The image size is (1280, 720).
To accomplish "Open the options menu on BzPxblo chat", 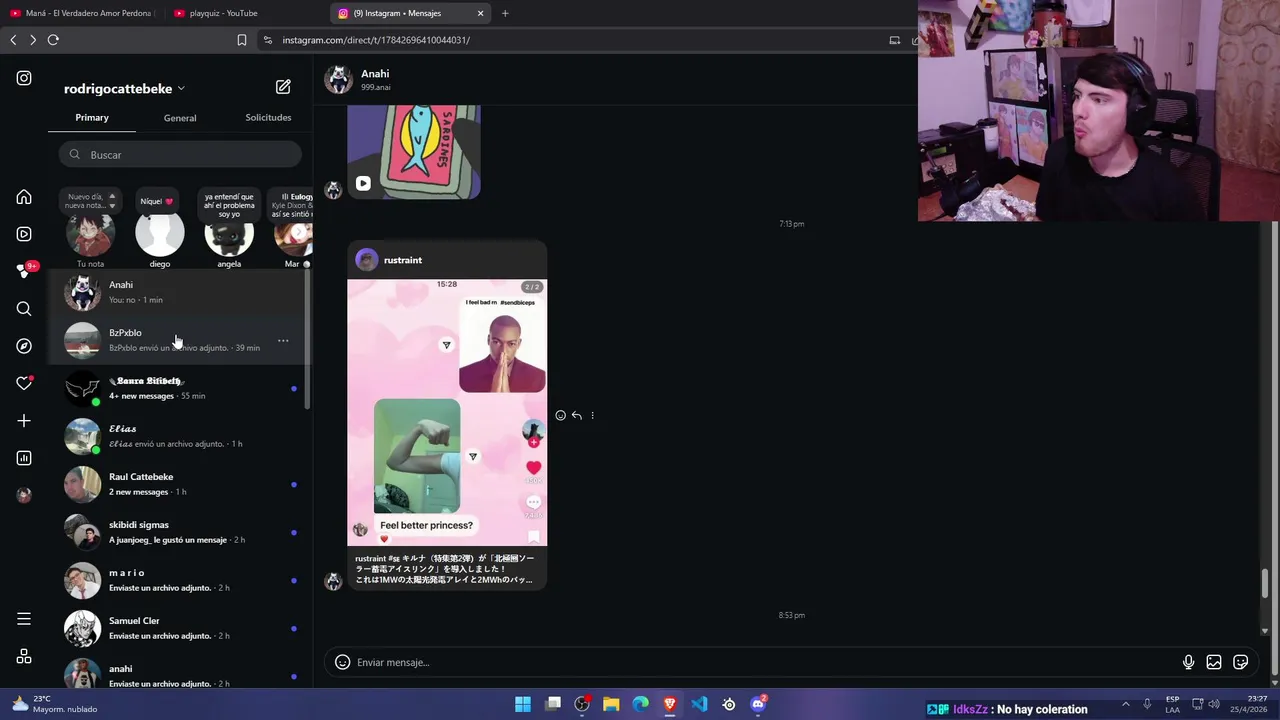I will pyautogui.click(x=283, y=341).
